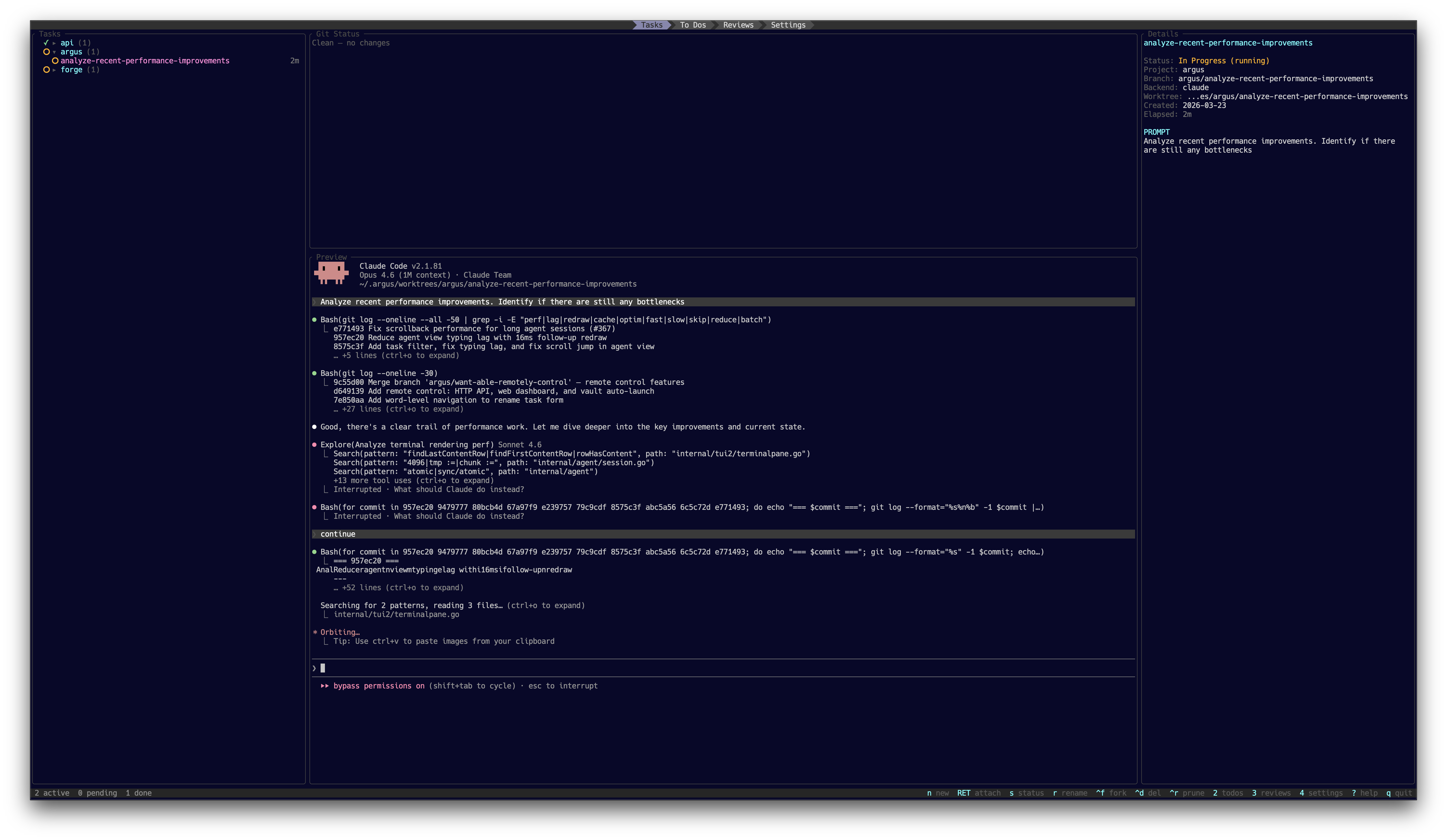Click the orange status circle beside forge
This screenshot has height=840, width=1447.
coord(47,70)
